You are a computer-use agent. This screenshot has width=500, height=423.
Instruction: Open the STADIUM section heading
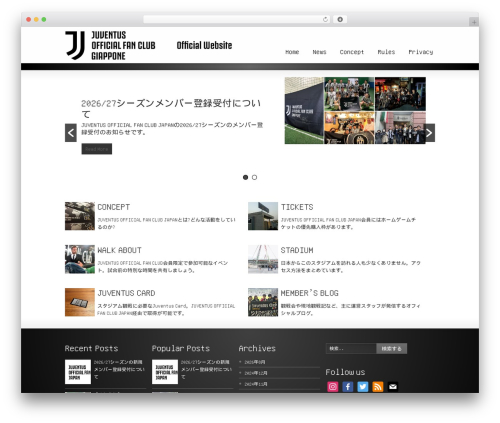(297, 250)
